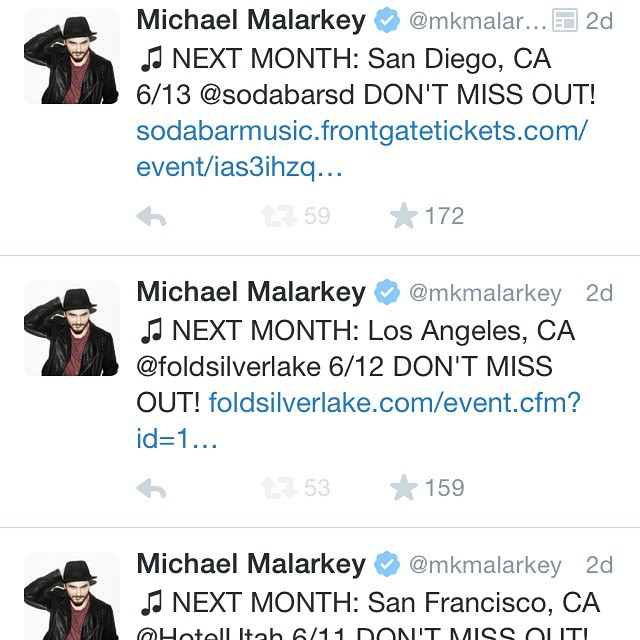Open Michael Malarkey avatar on Los Angeles tweet
640x640 pixels.
72,328
